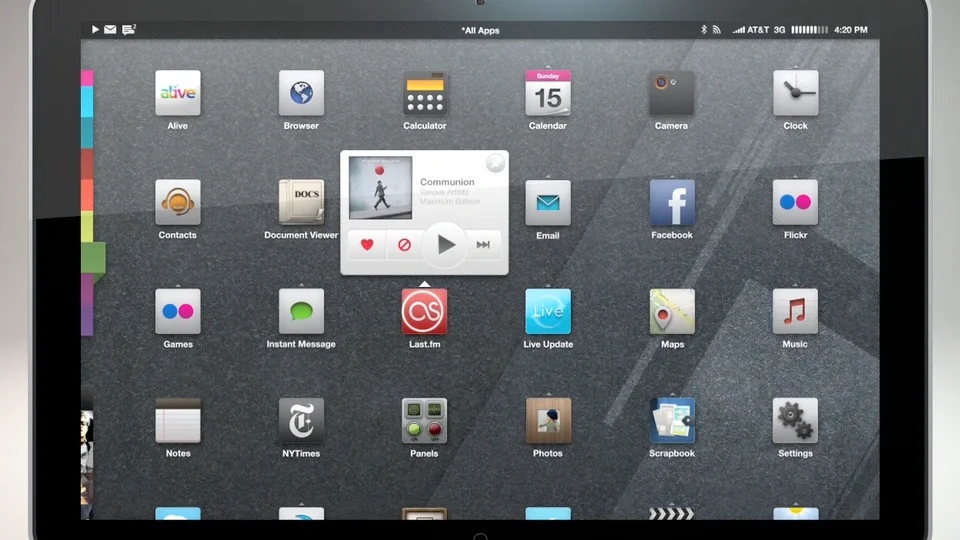Launch the Scrapbook app
This screenshot has height=540, width=960.
click(x=672, y=421)
